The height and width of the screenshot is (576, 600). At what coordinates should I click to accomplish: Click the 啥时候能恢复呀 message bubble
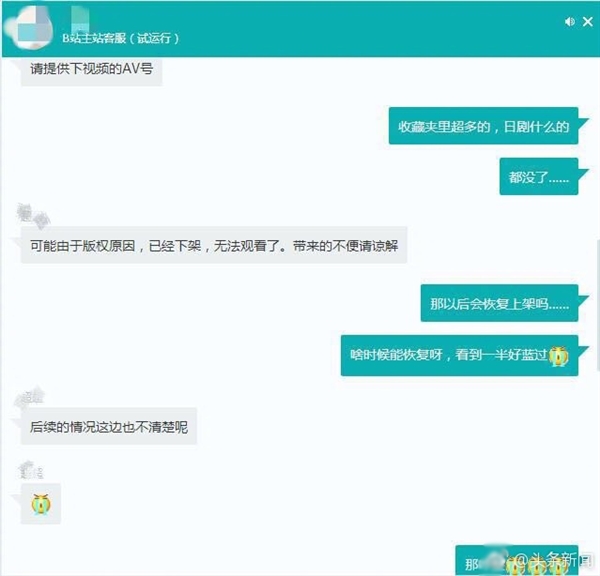(x=460, y=356)
